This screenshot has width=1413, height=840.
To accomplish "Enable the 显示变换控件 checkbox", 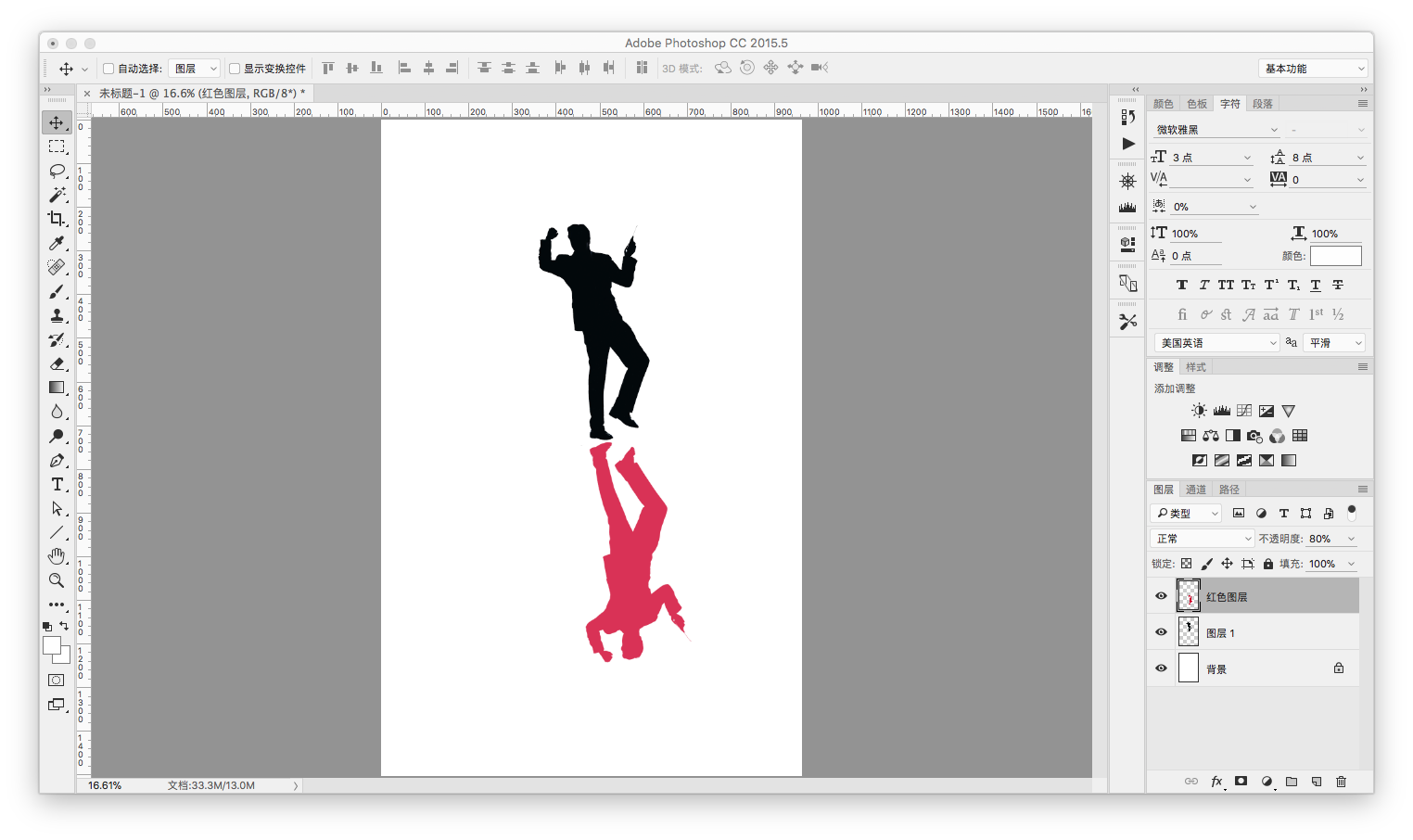I will point(235,69).
